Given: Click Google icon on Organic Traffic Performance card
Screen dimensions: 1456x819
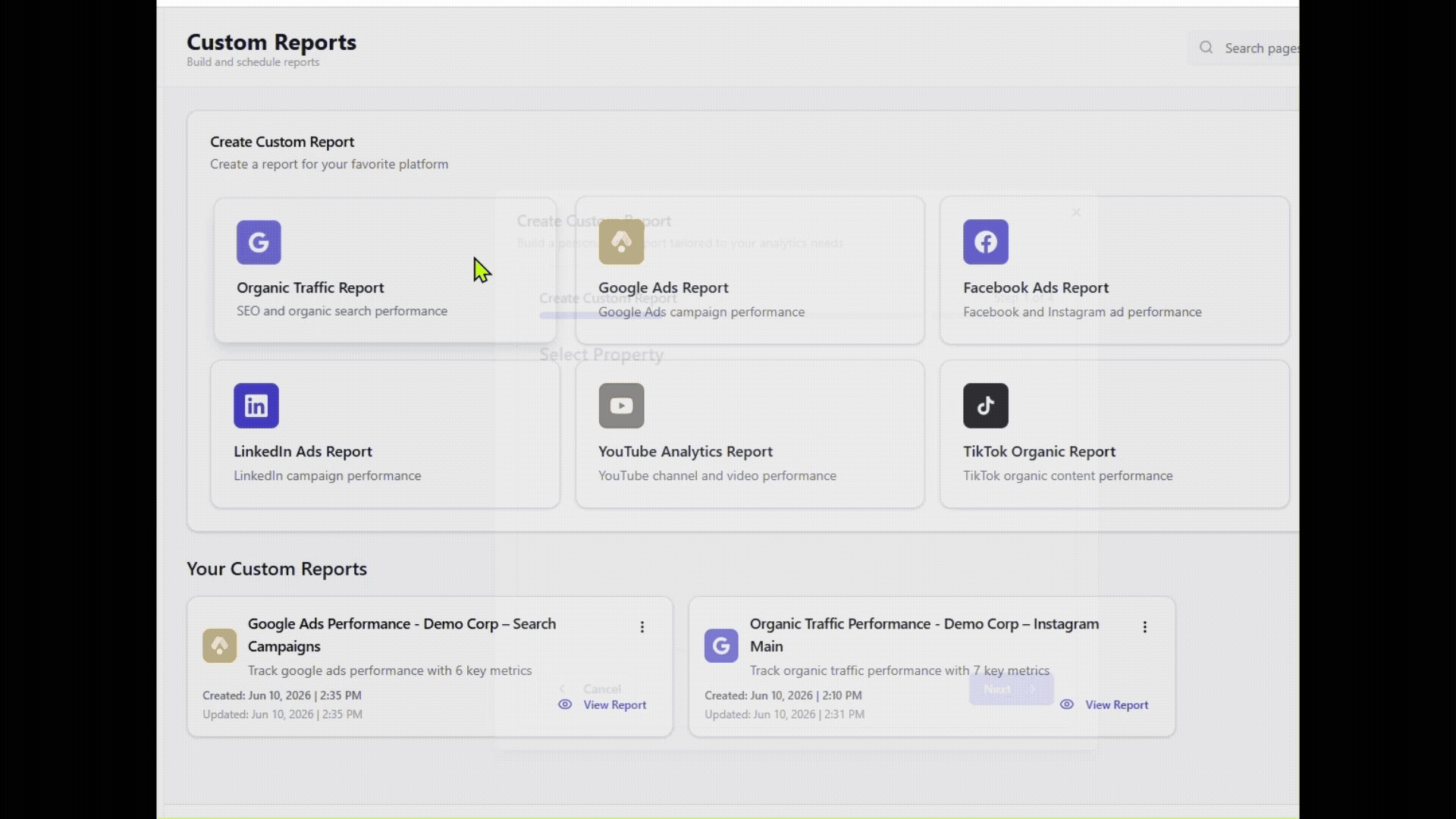Looking at the screenshot, I should 721,645.
